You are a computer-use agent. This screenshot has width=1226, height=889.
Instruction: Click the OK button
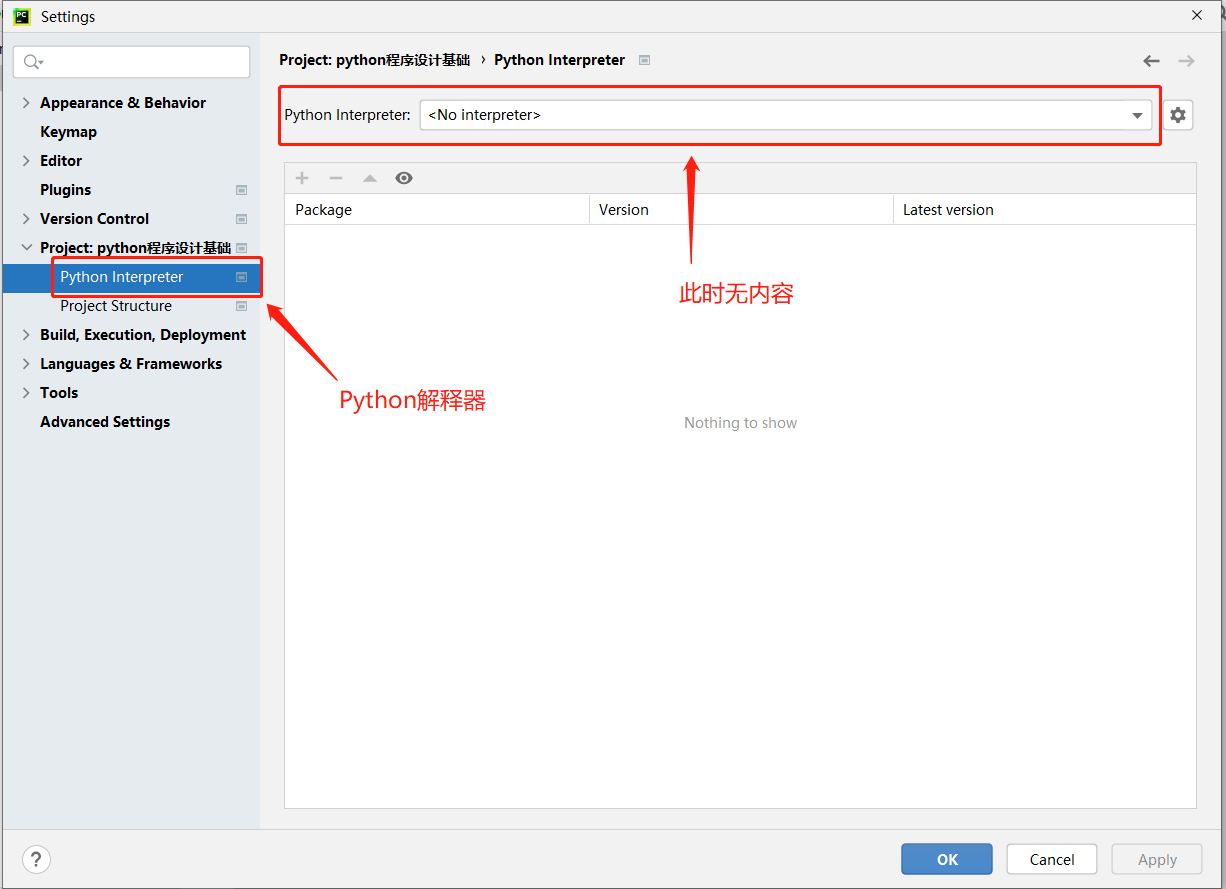tap(946, 859)
